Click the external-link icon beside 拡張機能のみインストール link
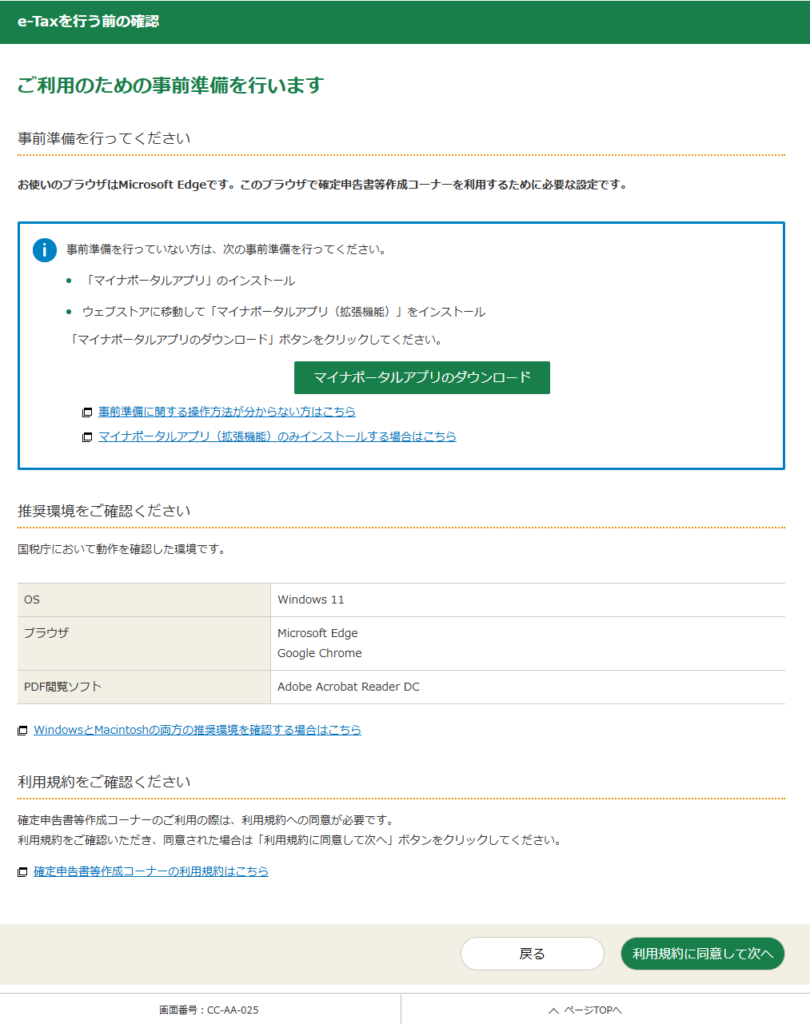The height and width of the screenshot is (1024, 810). [88, 437]
